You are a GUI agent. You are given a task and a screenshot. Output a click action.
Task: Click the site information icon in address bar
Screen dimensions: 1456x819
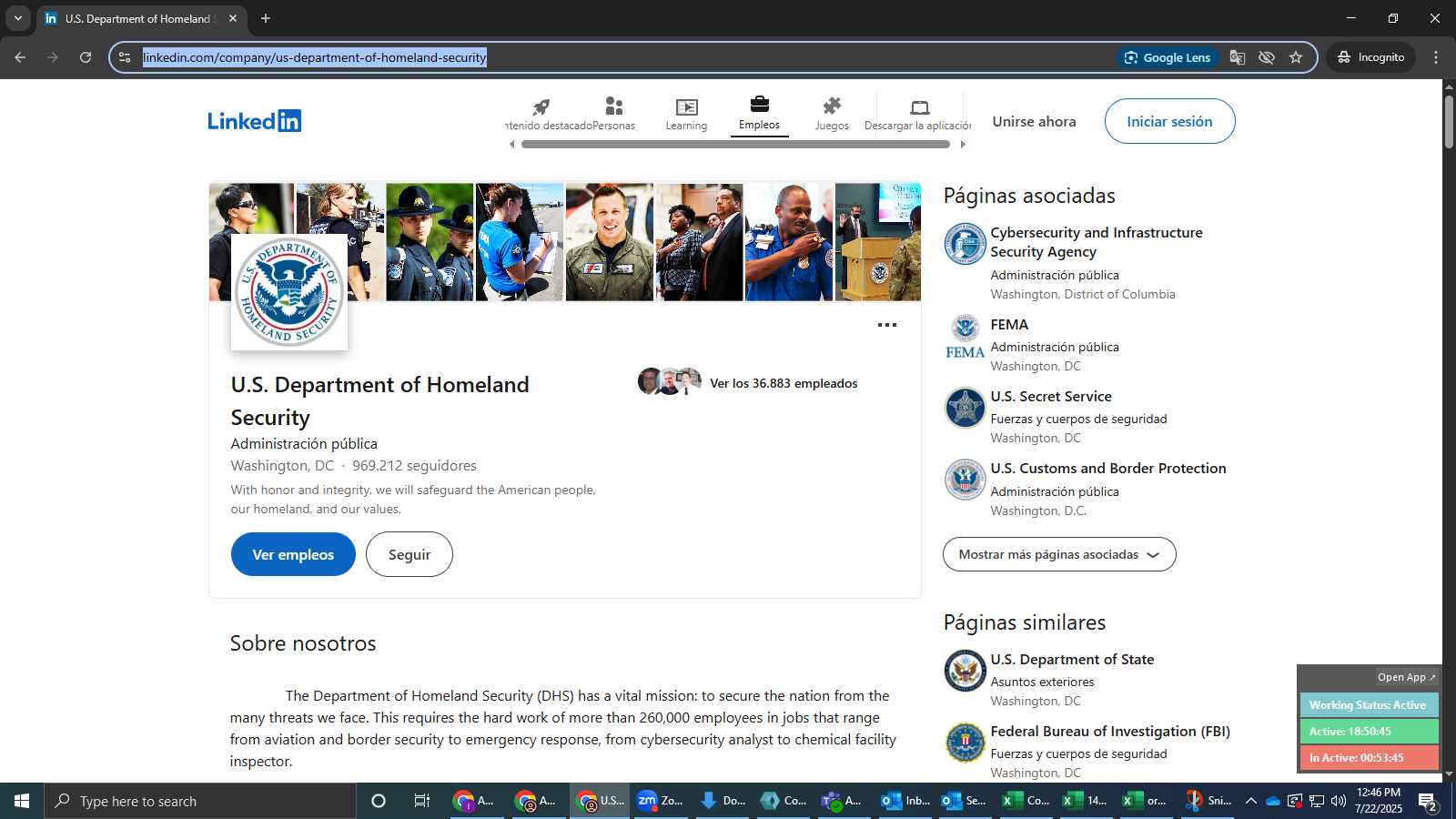point(125,57)
